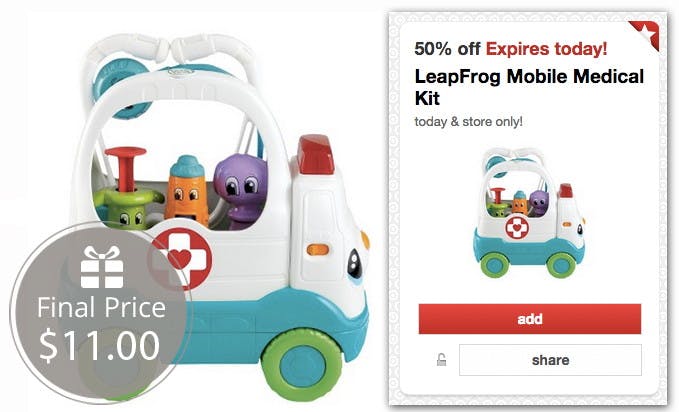Viewport: 679px width, 412px height.
Task: Click the 50% off label
Action: click(447, 49)
